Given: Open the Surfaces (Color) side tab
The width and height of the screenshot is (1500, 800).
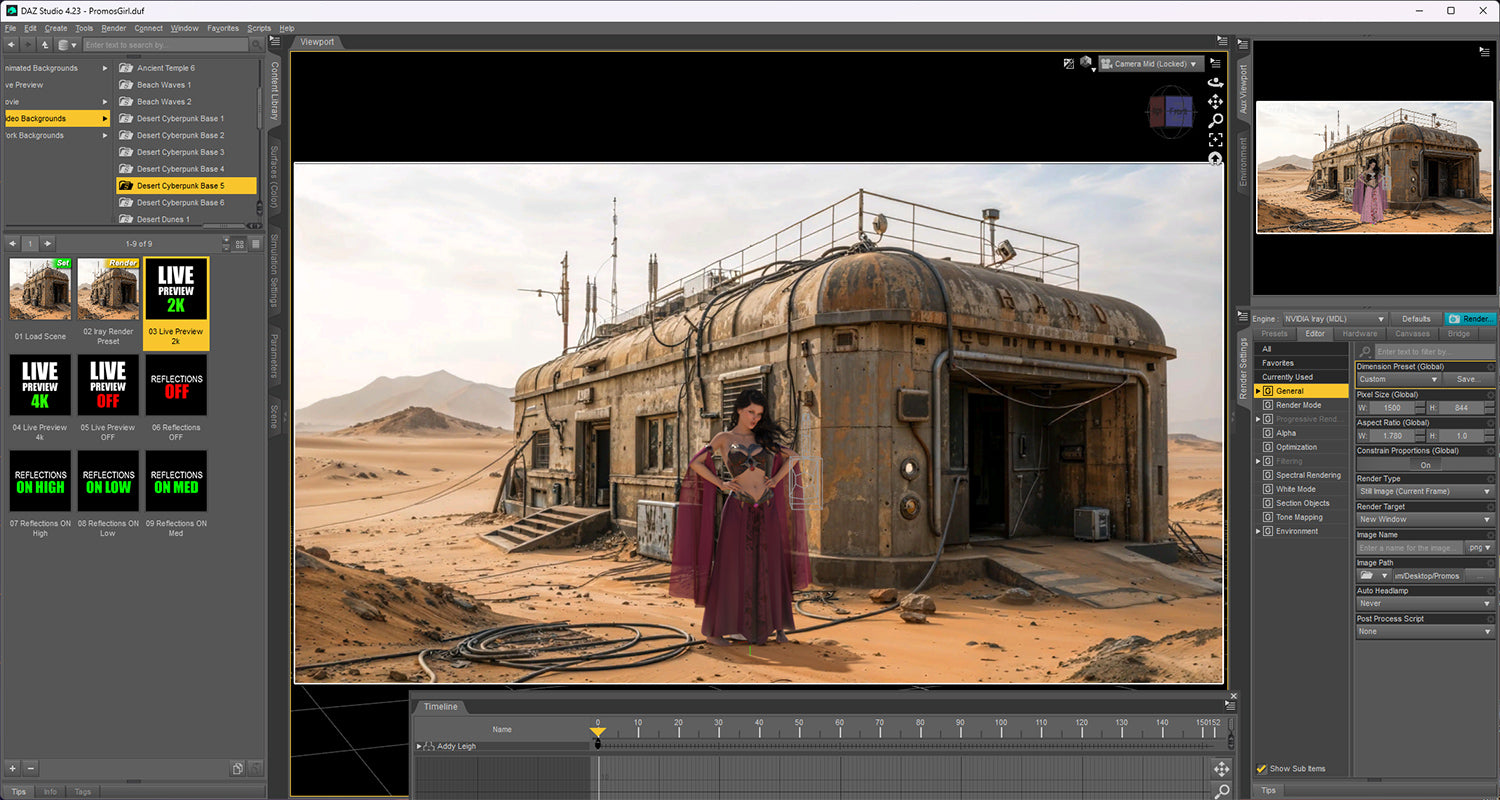Looking at the screenshot, I should [x=274, y=177].
